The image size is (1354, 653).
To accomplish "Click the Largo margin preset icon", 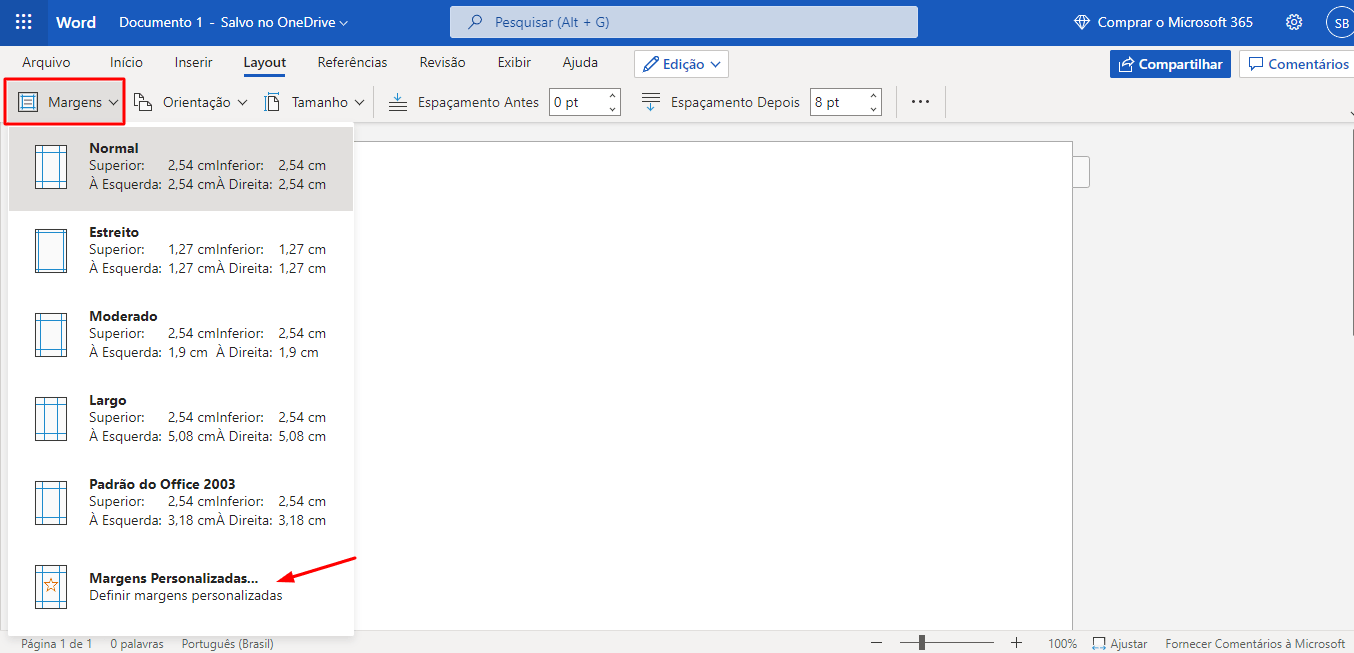I will pyautogui.click(x=51, y=419).
